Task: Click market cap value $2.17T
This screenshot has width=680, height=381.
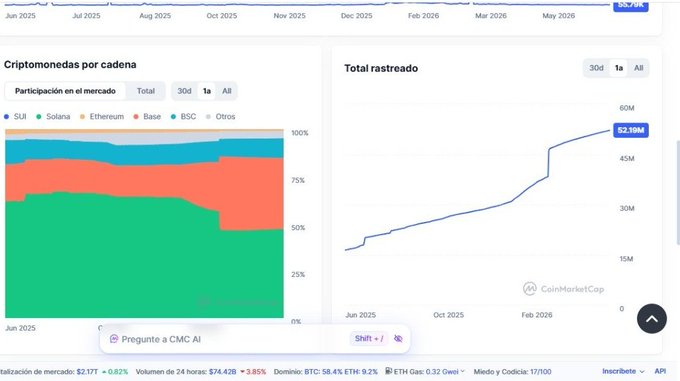Action: click(87, 371)
